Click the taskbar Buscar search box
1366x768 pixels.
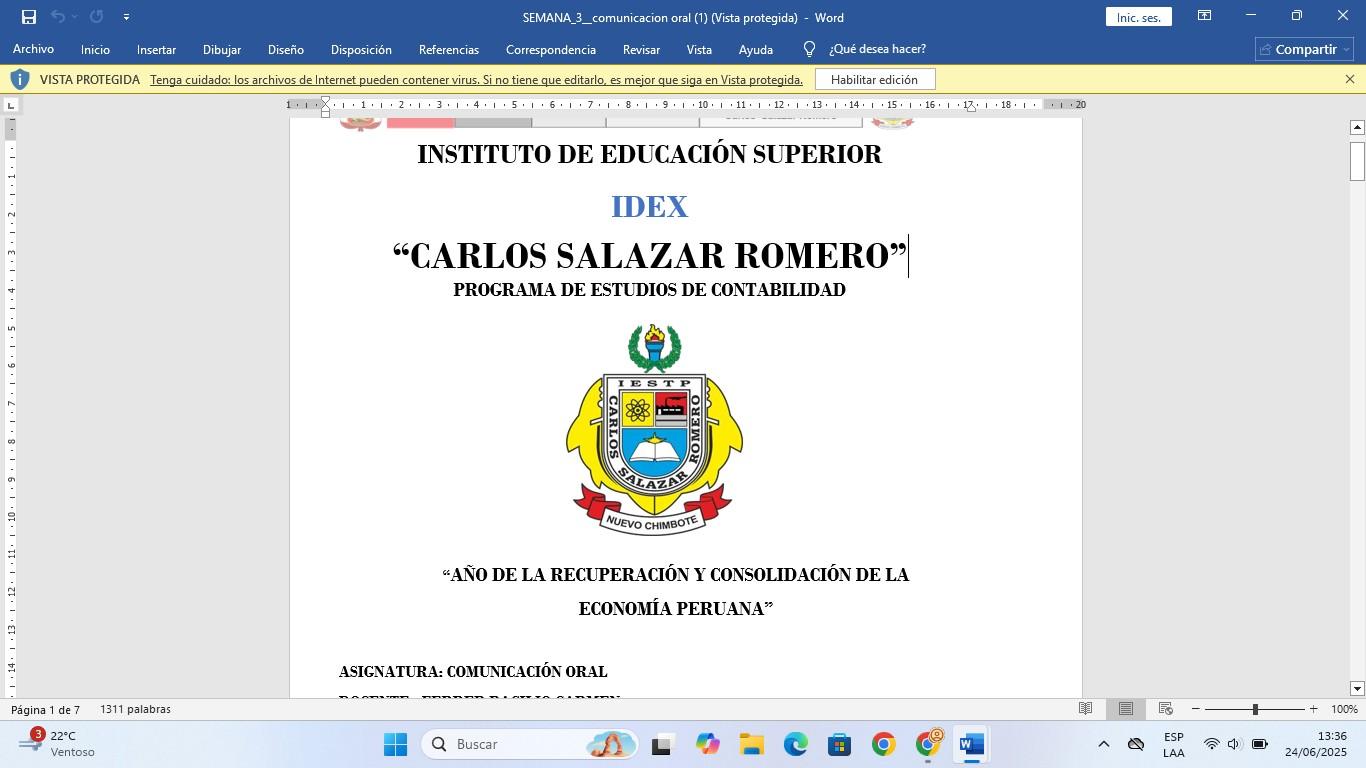click(x=529, y=745)
